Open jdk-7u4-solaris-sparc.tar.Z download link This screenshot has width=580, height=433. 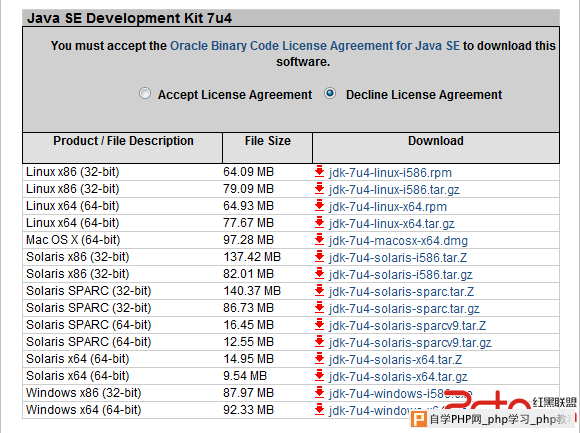401,292
